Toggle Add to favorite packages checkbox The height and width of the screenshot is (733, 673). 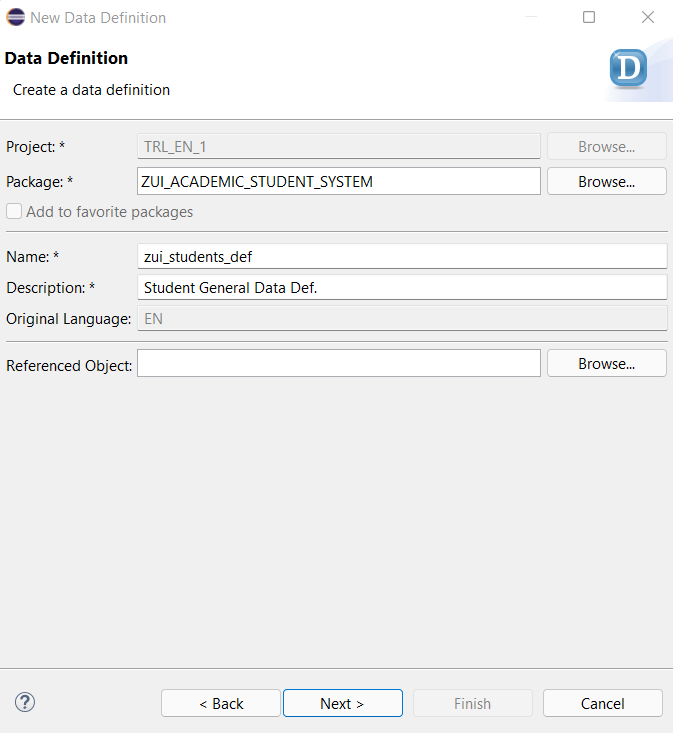14,211
